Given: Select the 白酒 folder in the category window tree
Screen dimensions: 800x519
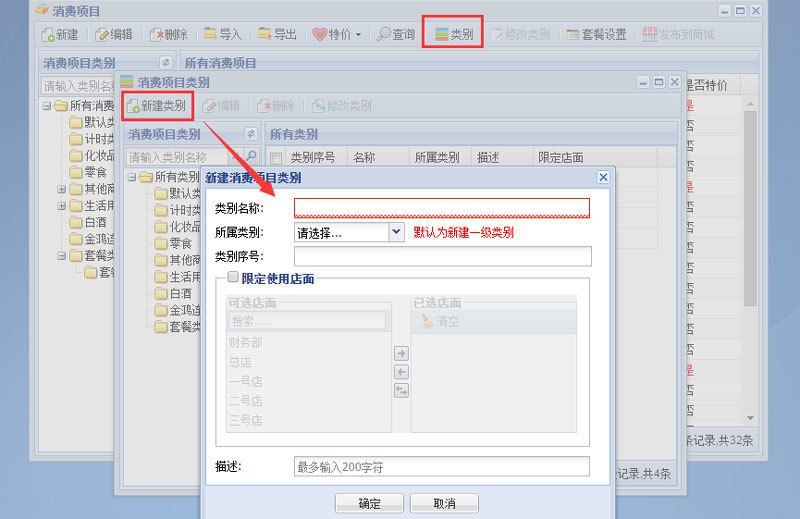Looking at the screenshot, I should tap(173, 293).
